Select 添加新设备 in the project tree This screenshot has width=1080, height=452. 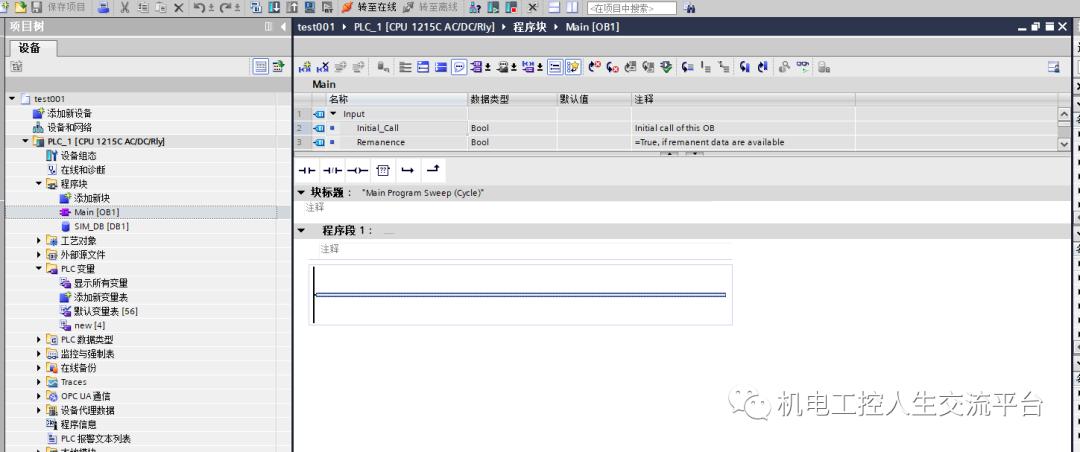click(69, 113)
